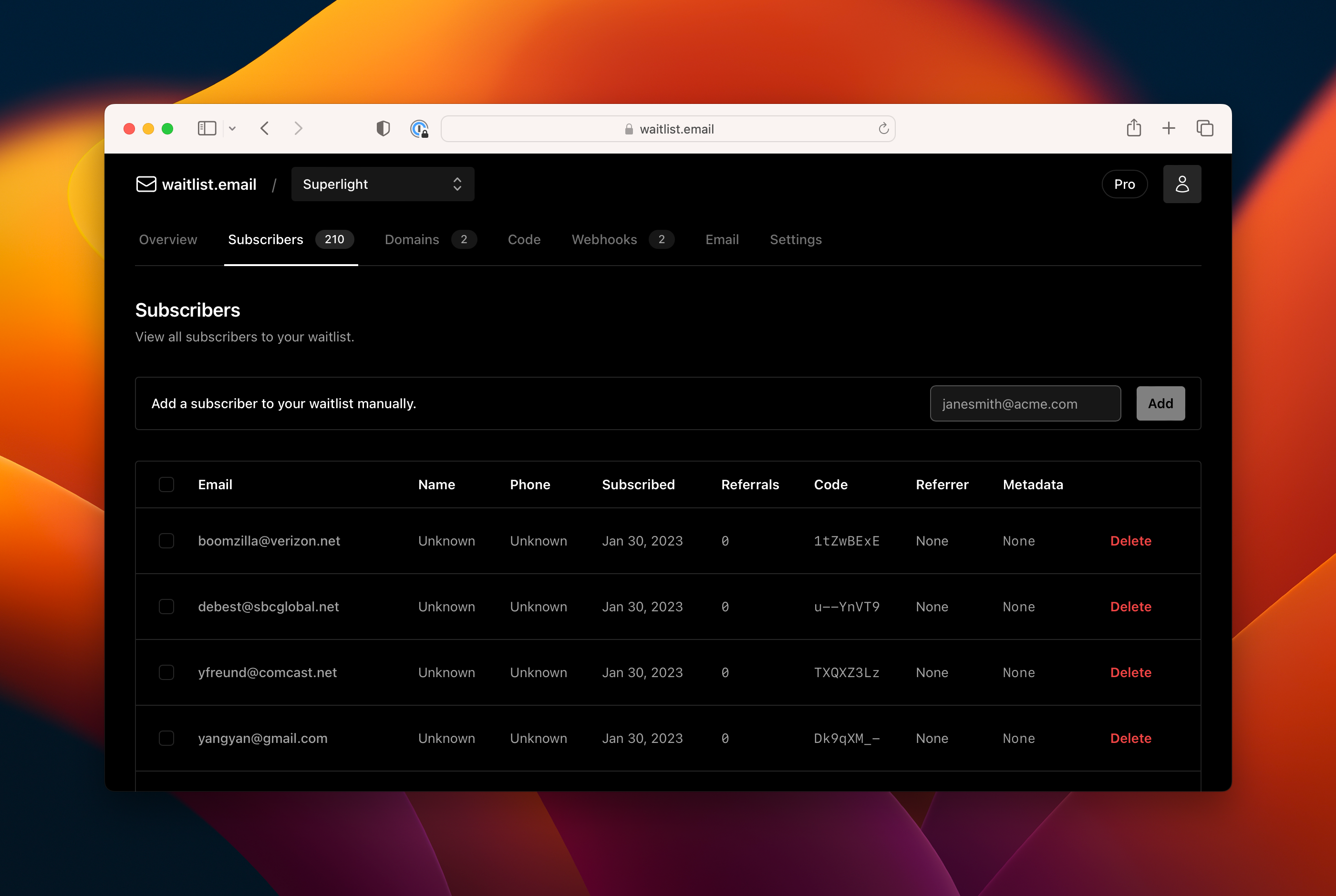Viewport: 1336px width, 896px height.
Task: Click the email boomzilla@verizon.net
Action: tap(269, 541)
